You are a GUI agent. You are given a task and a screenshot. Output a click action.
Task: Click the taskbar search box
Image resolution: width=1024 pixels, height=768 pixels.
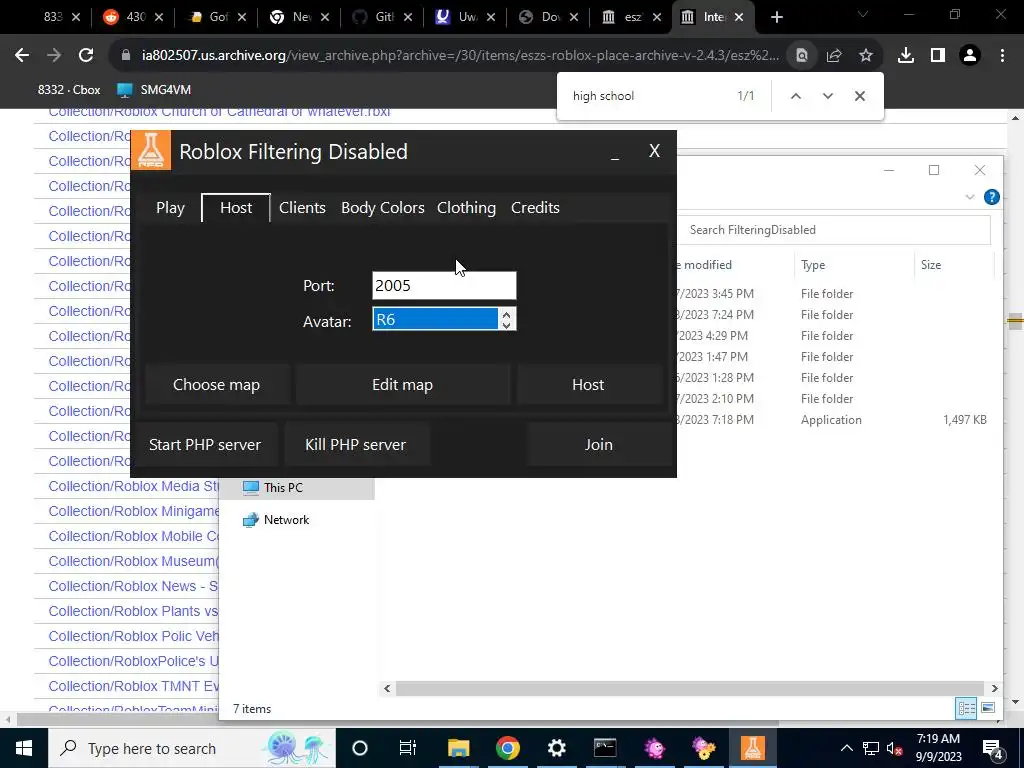tap(192, 748)
